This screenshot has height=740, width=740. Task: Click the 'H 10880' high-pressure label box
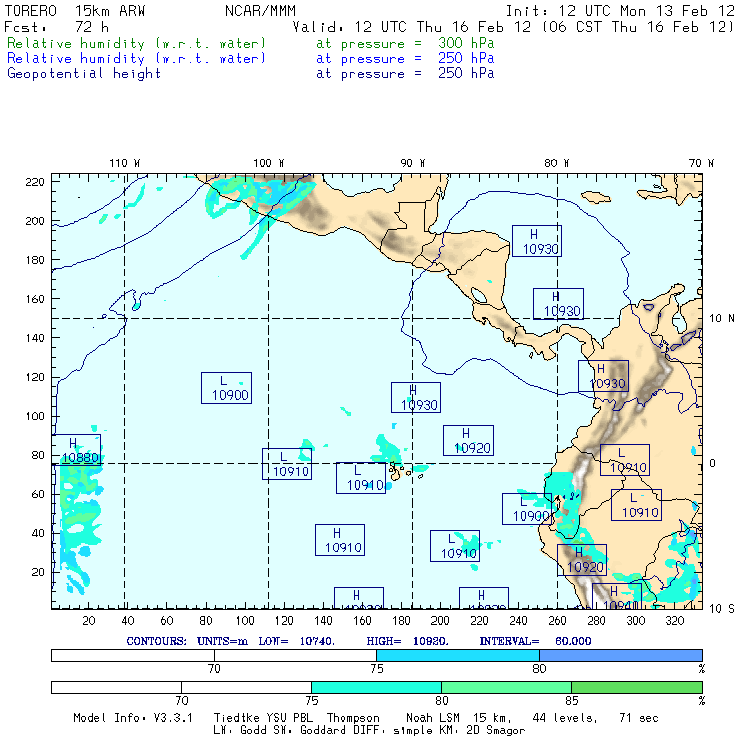(x=76, y=450)
